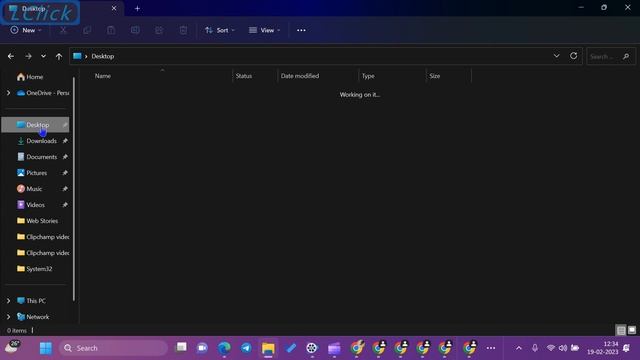Open Videos in the sidebar
The height and width of the screenshot is (360, 640).
[36, 205]
